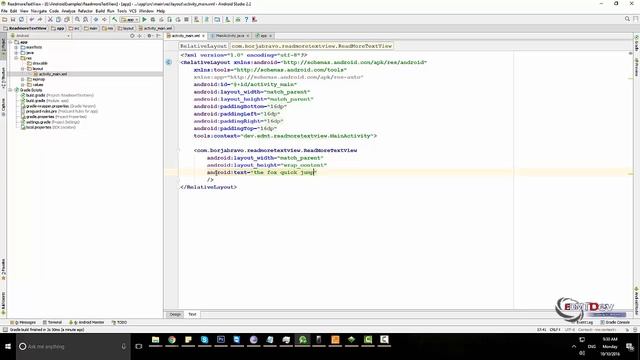Screen dimensions: 640x360
Task: Open the VCS menu
Action: coord(133,11)
